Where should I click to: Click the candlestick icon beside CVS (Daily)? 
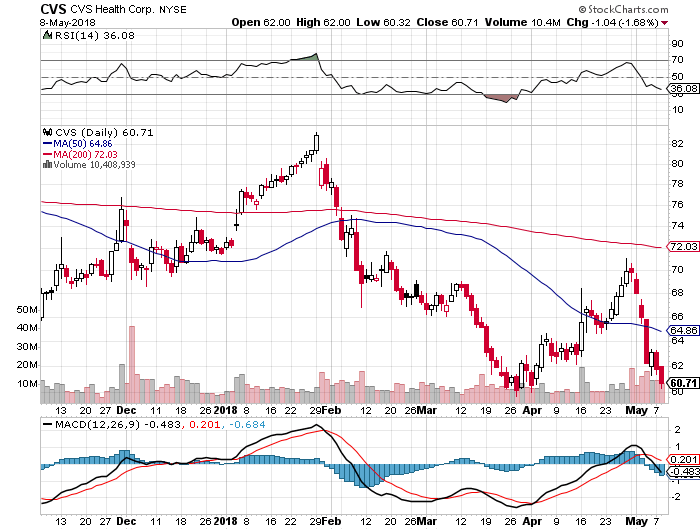point(47,132)
